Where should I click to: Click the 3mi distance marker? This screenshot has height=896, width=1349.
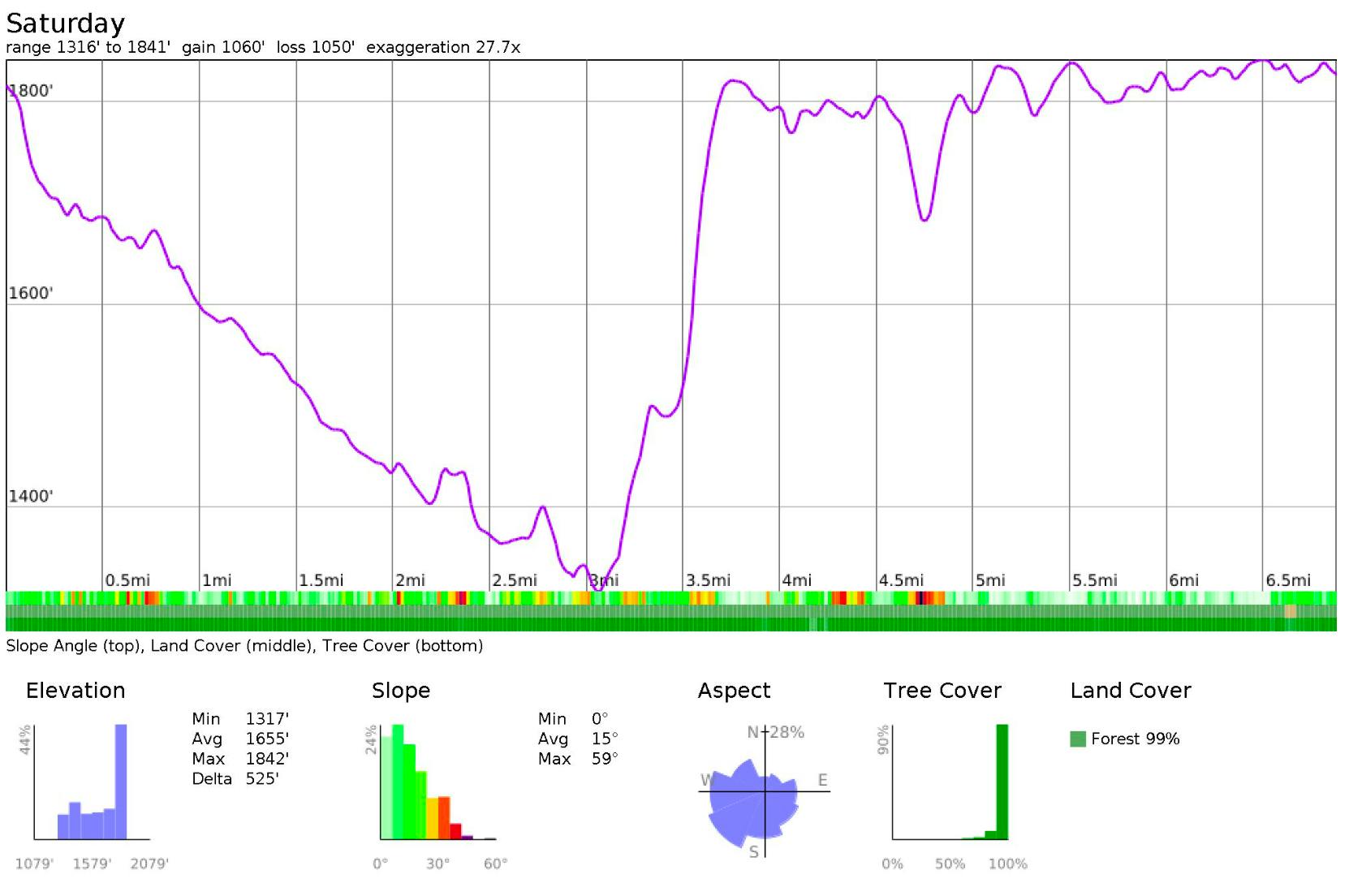pyautogui.click(x=604, y=580)
